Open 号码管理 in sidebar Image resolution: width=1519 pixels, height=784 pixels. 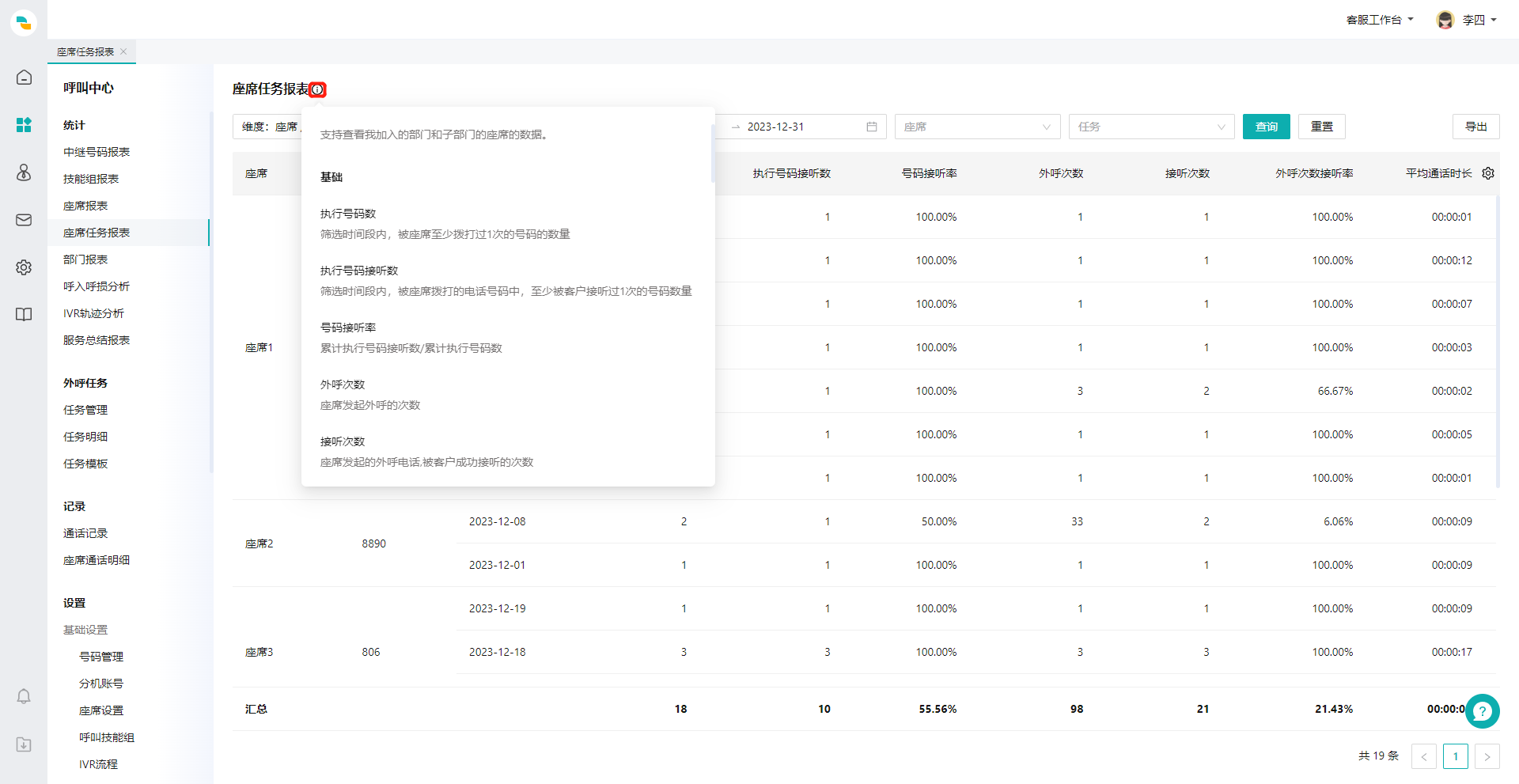[x=101, y=657]
